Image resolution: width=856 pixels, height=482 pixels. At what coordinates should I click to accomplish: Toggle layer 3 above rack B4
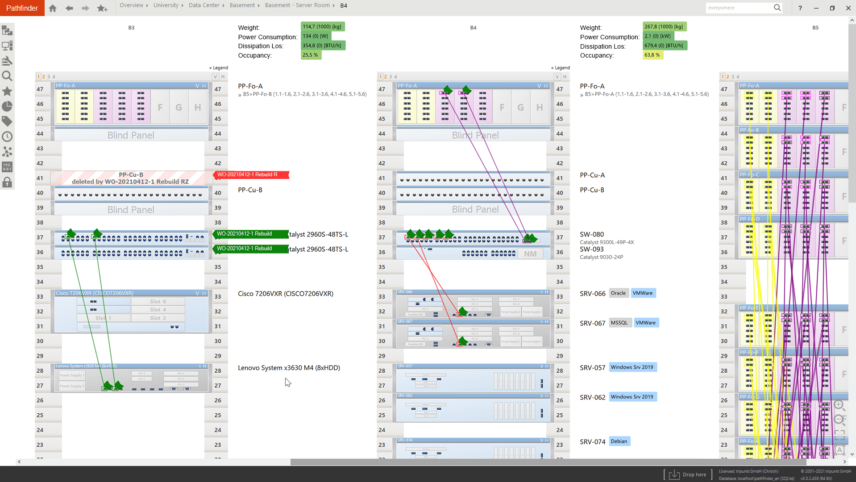[391, 77]
